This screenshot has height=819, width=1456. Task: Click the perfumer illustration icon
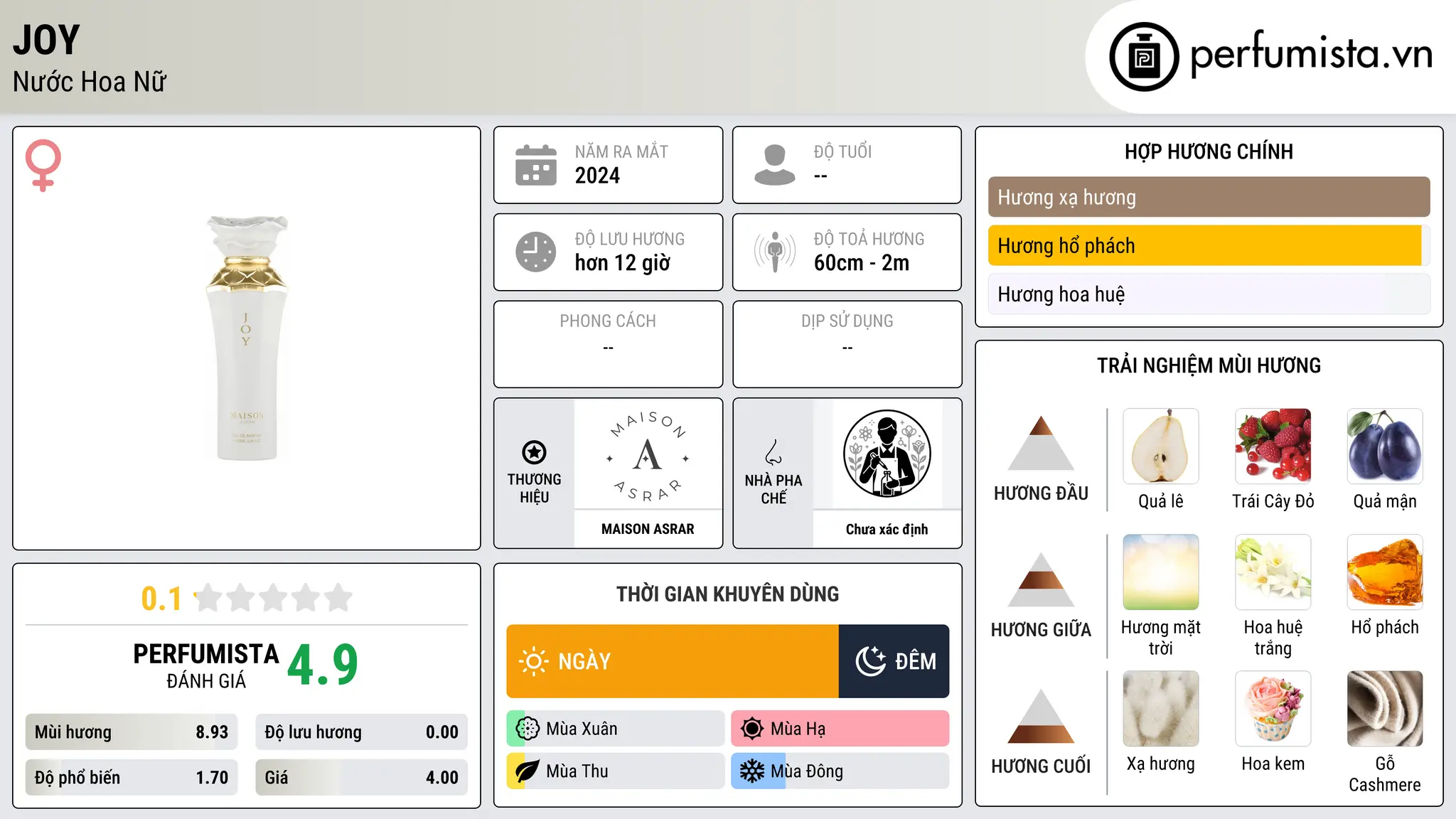(887, 454)
